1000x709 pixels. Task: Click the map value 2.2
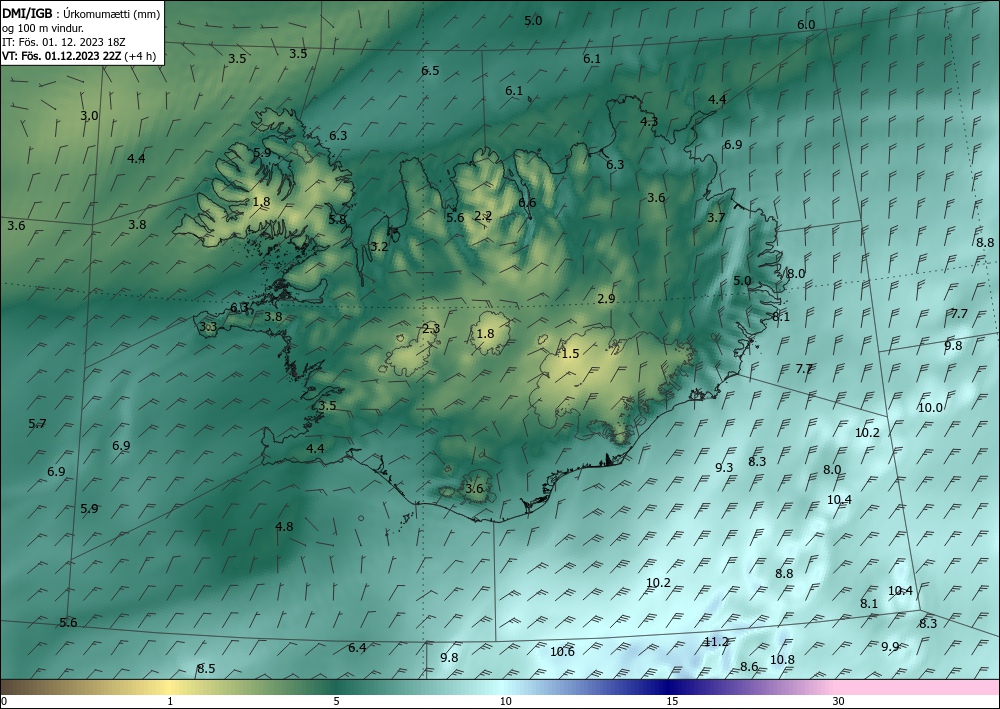[483, 216]
